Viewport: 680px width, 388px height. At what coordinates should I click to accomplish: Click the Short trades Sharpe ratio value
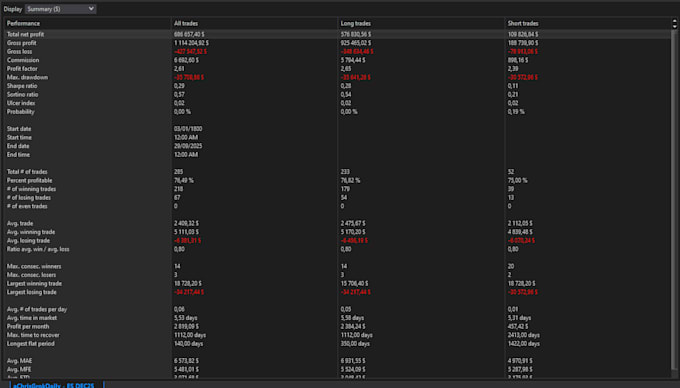[x=513, y=86]
